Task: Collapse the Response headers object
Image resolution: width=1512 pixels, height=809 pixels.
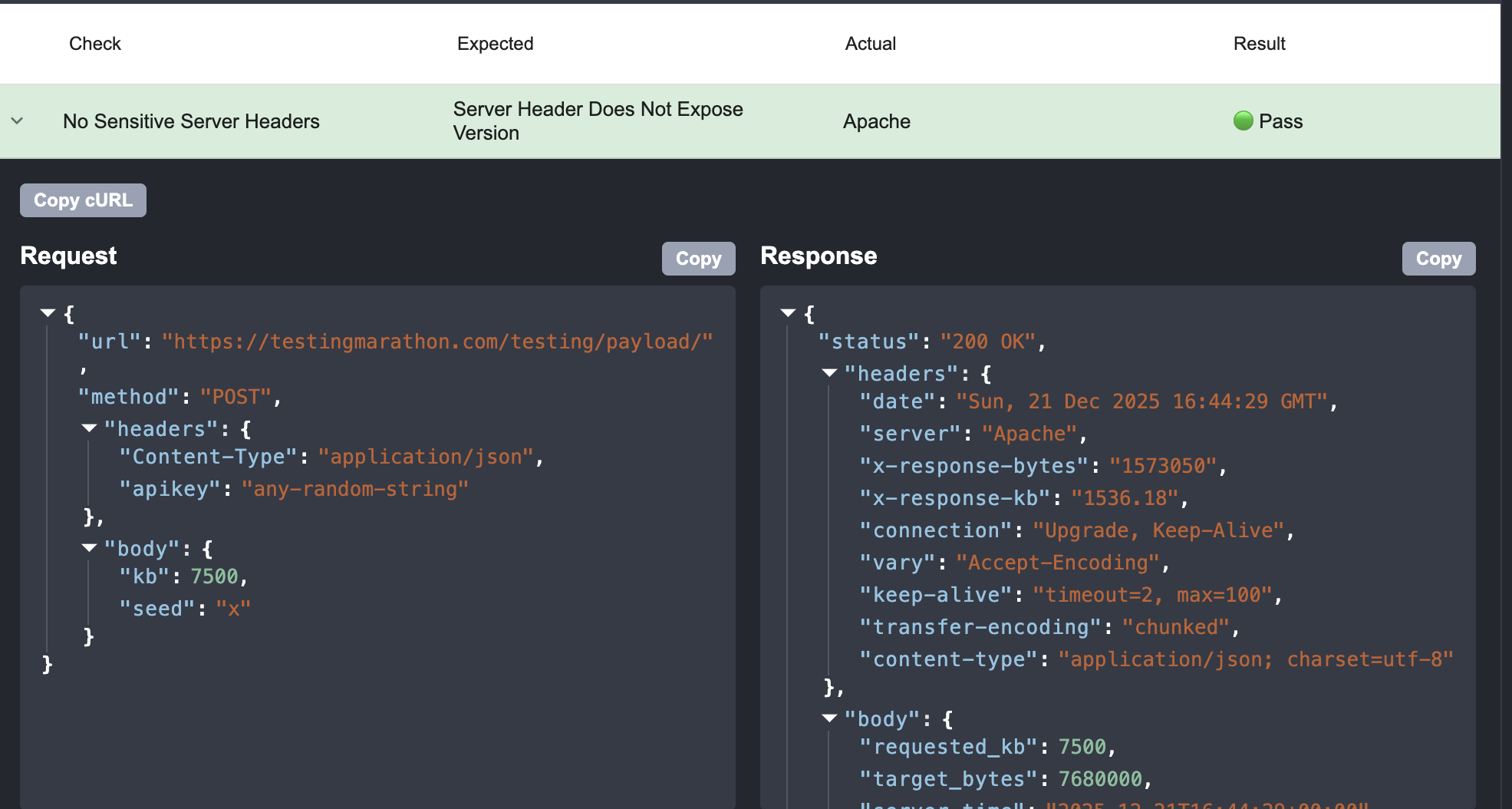Action: tap(829, 372)
